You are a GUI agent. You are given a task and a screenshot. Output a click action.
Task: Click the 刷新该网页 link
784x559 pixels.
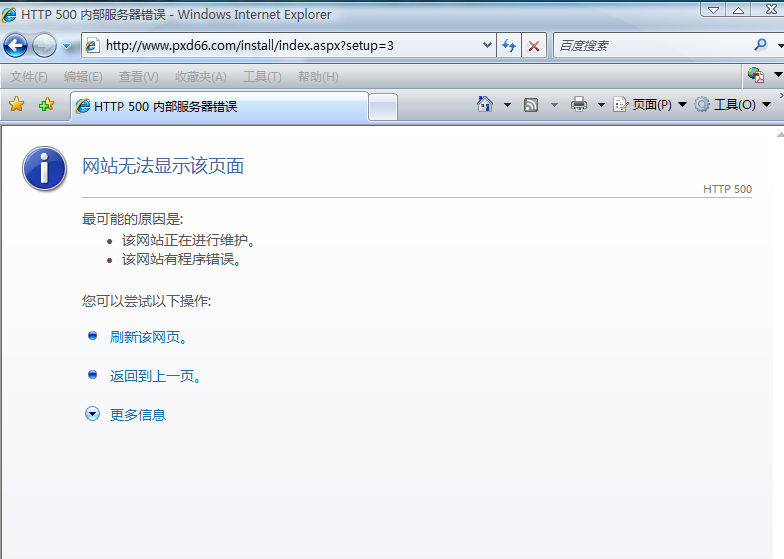(148, 337)
